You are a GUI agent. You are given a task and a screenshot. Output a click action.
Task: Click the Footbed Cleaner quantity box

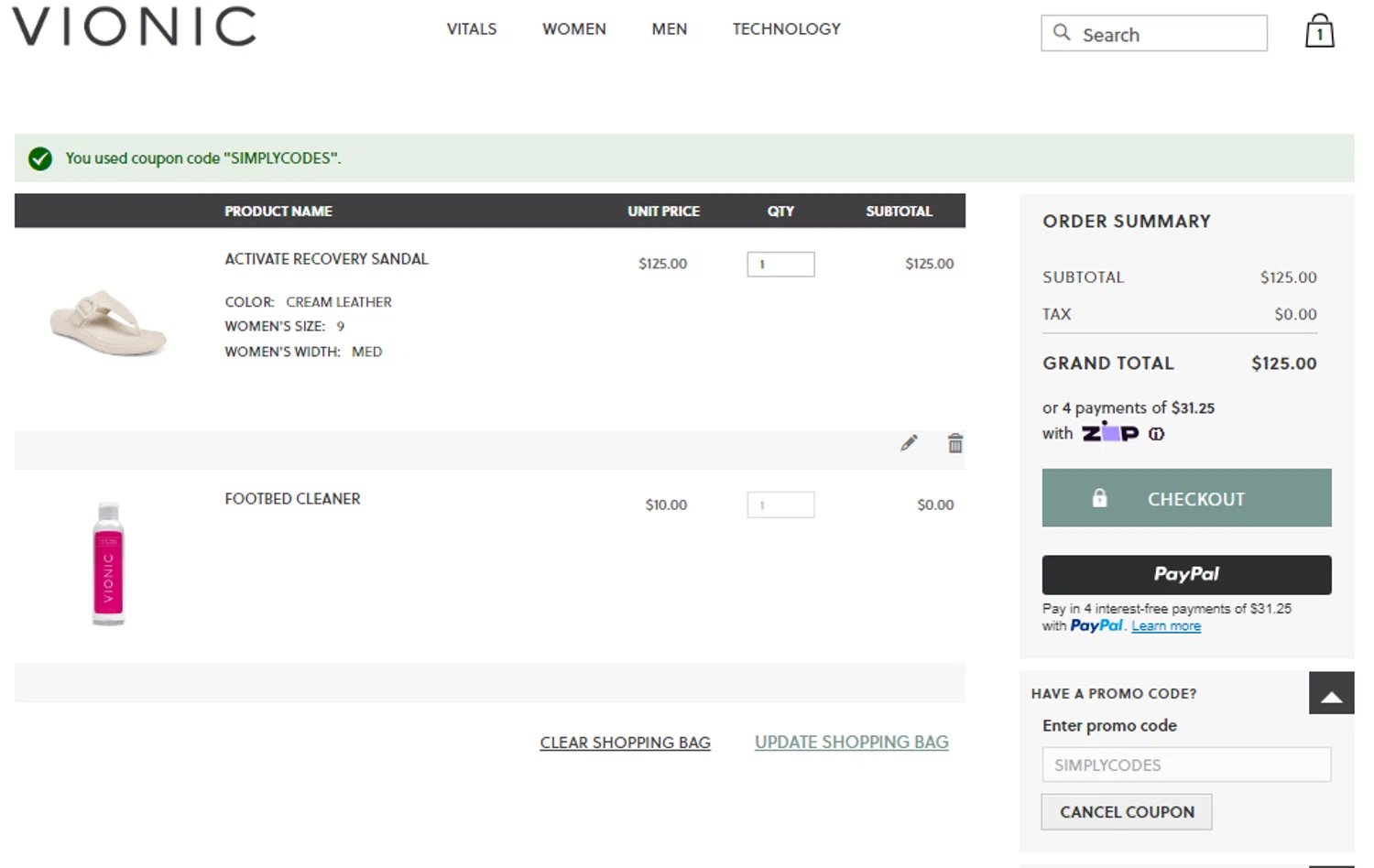780,505
